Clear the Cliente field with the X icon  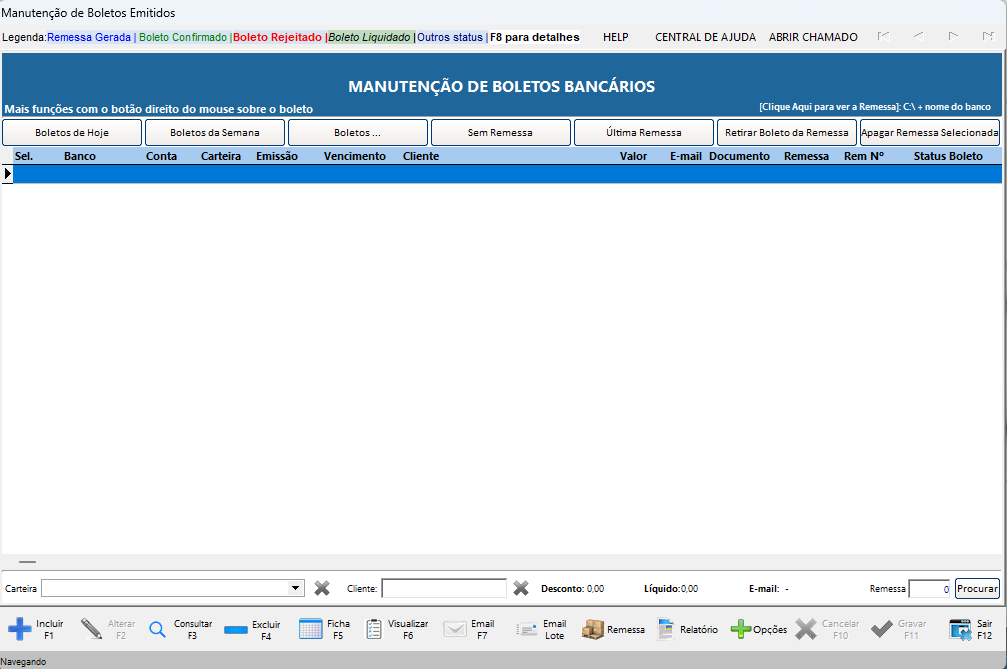click(x=521, y=588)
